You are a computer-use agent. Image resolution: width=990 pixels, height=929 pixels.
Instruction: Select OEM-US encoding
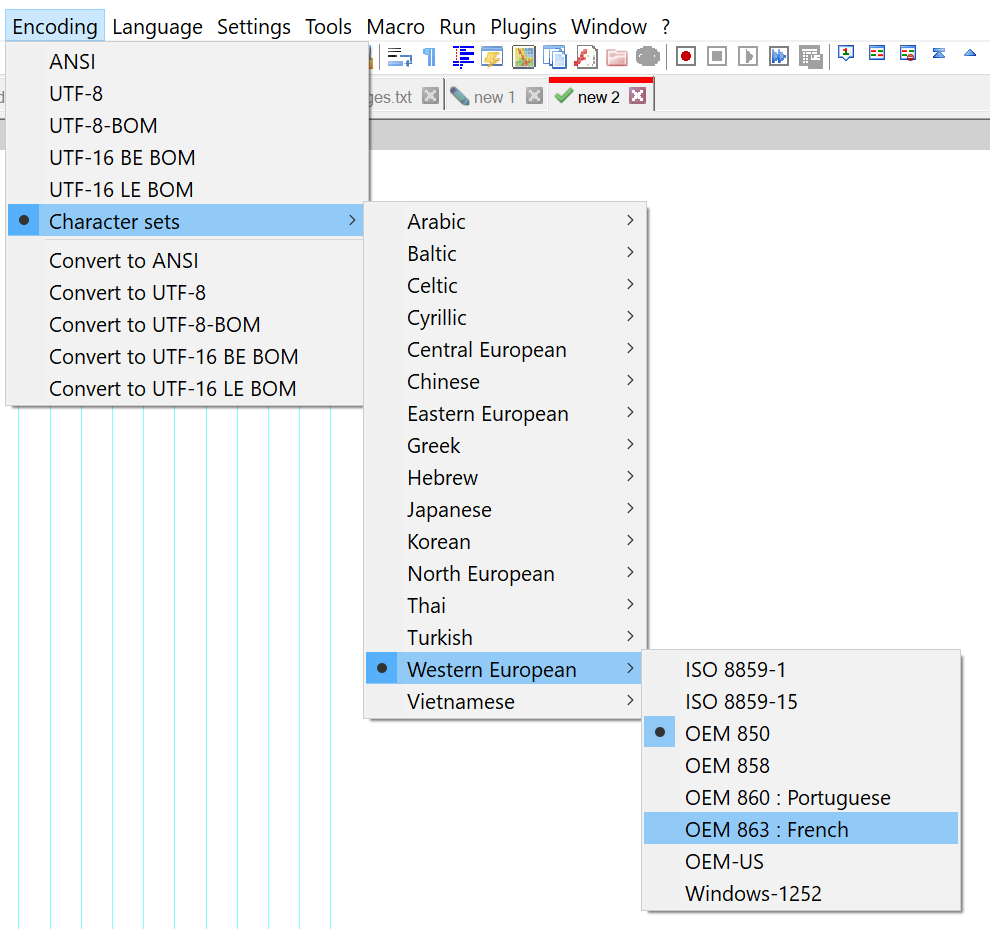tap(801, 861)
